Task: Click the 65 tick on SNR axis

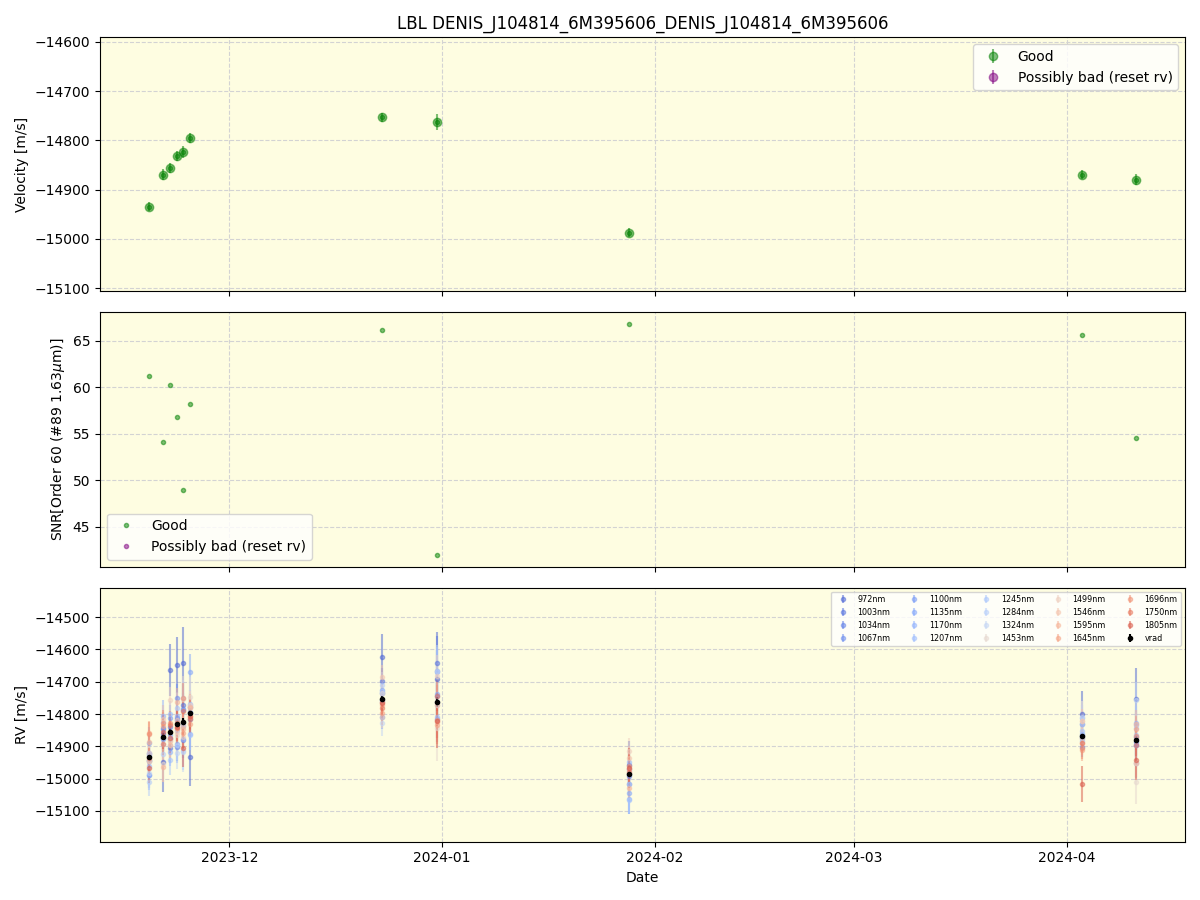Action: coord(83,341)
